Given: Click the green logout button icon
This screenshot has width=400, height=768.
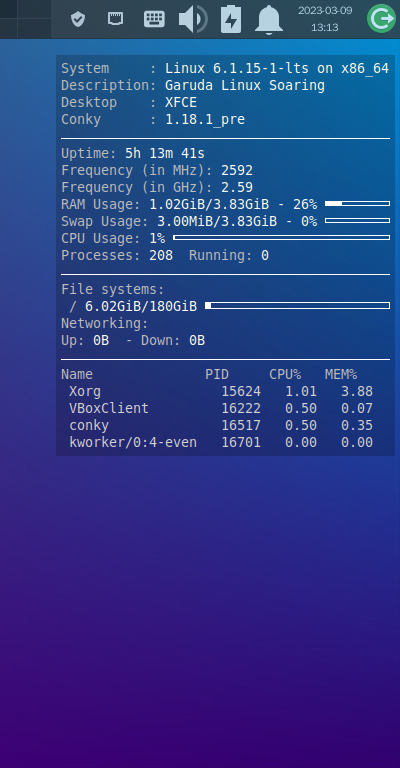Looking at the screenshot, I should (381, 19).
